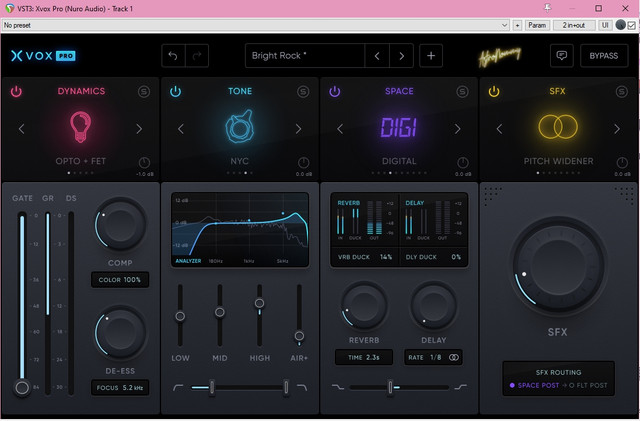
Task: Select next TONE type with right chevron
Action: pos(298,129)
